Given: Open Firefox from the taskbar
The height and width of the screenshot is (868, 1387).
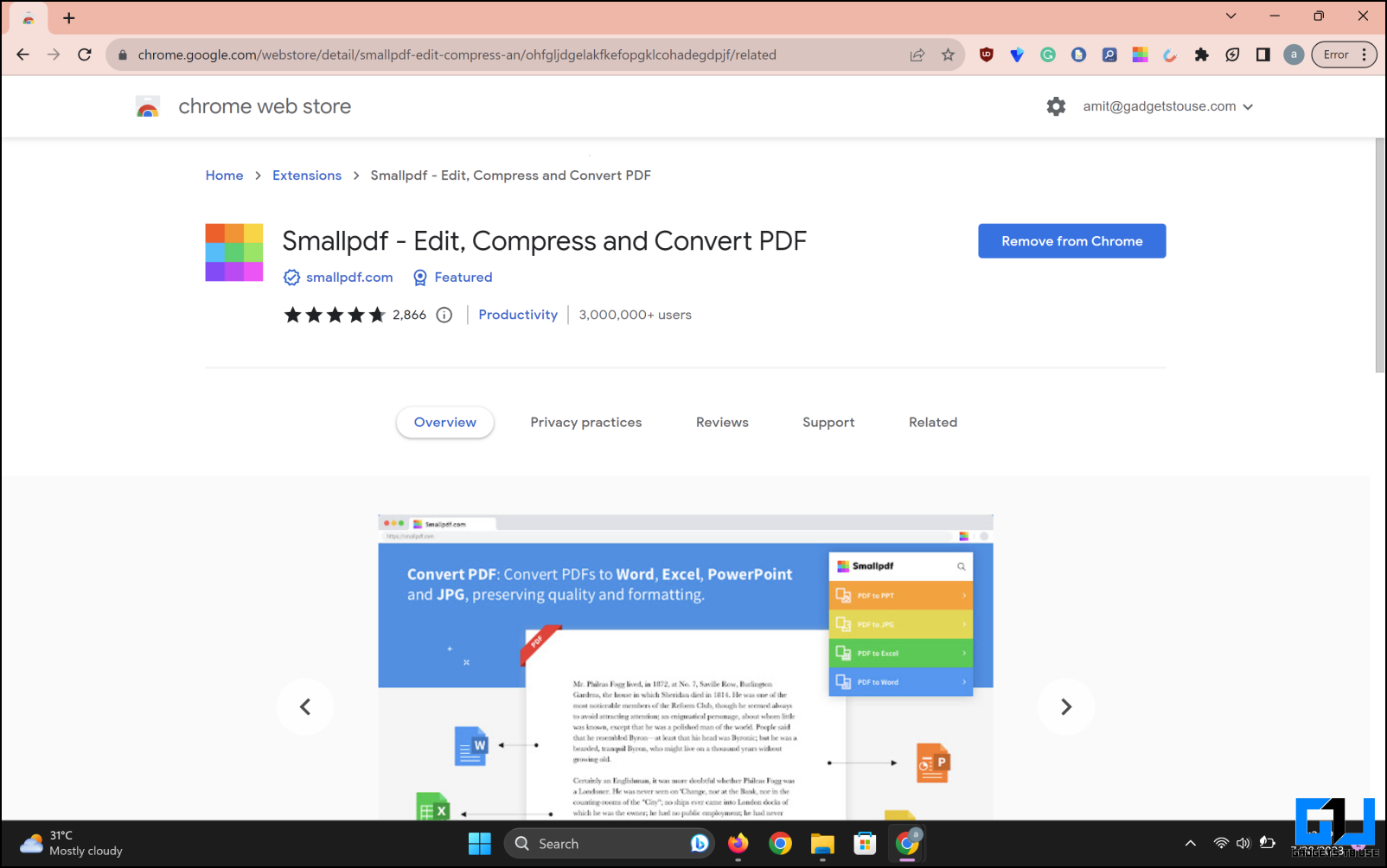Looking at the screenshot, I should 738,844.
